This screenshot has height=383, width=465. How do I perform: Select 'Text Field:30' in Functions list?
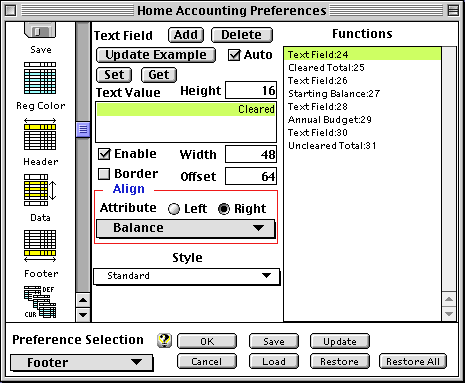(363, 132)
